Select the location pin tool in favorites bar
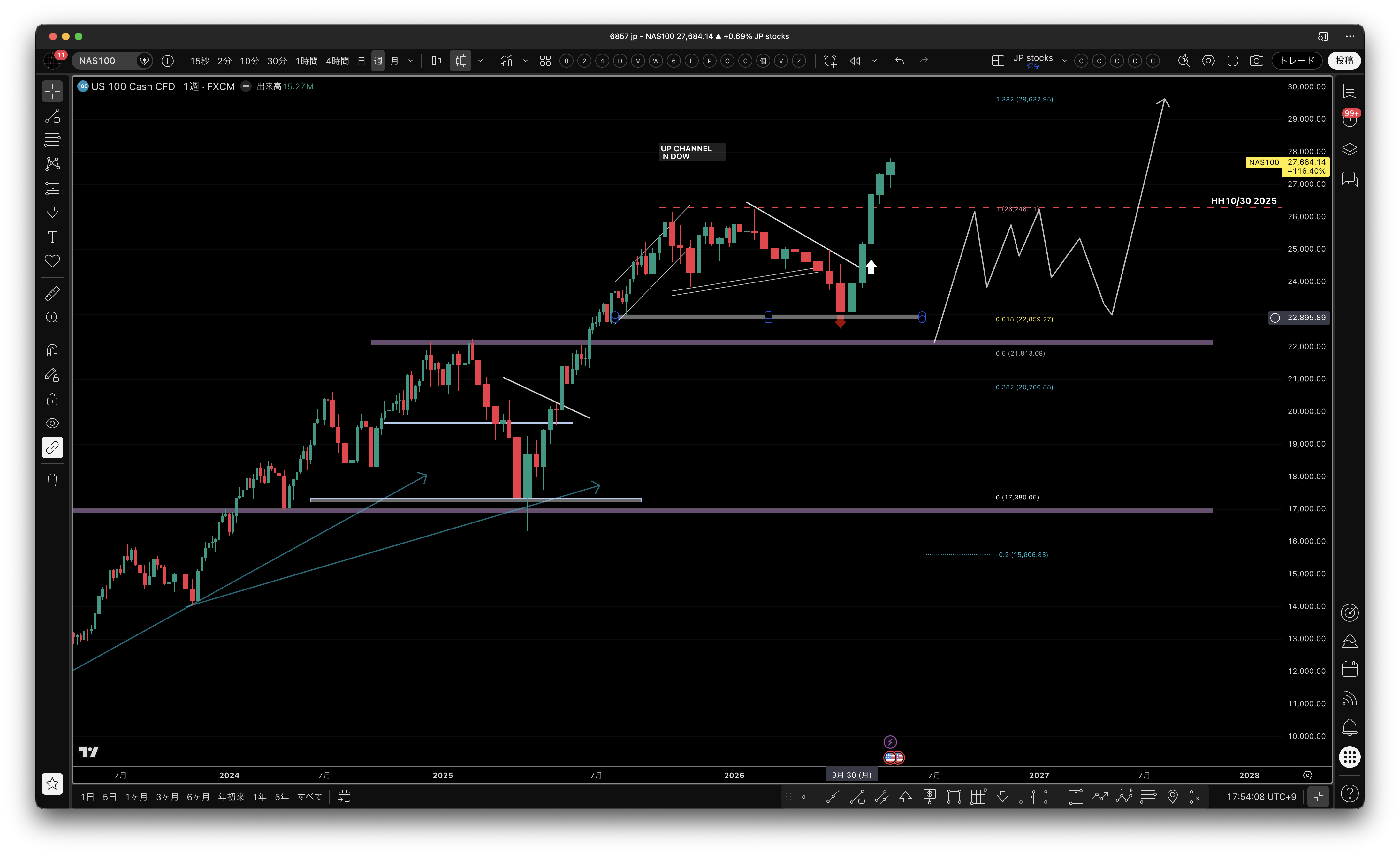The image size is (1400, 856). click(1172, 797)
